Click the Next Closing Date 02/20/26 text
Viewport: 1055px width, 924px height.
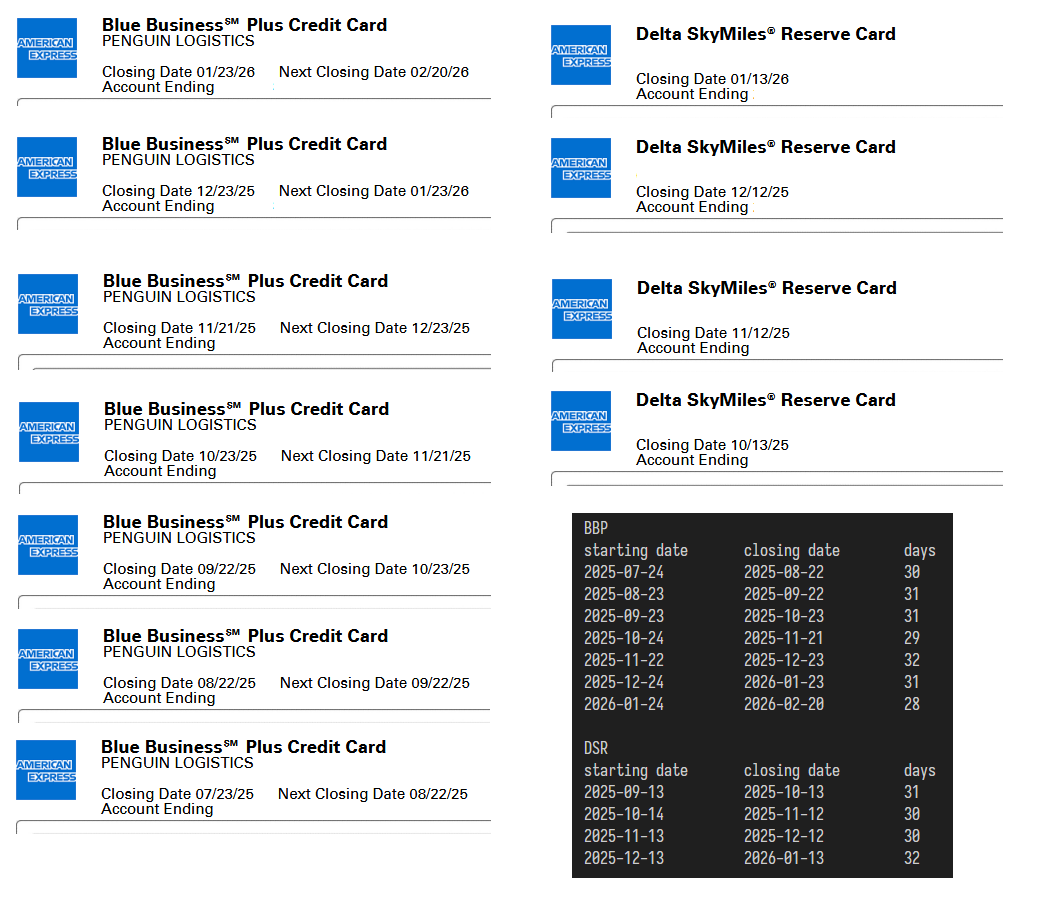pos(373,72)
